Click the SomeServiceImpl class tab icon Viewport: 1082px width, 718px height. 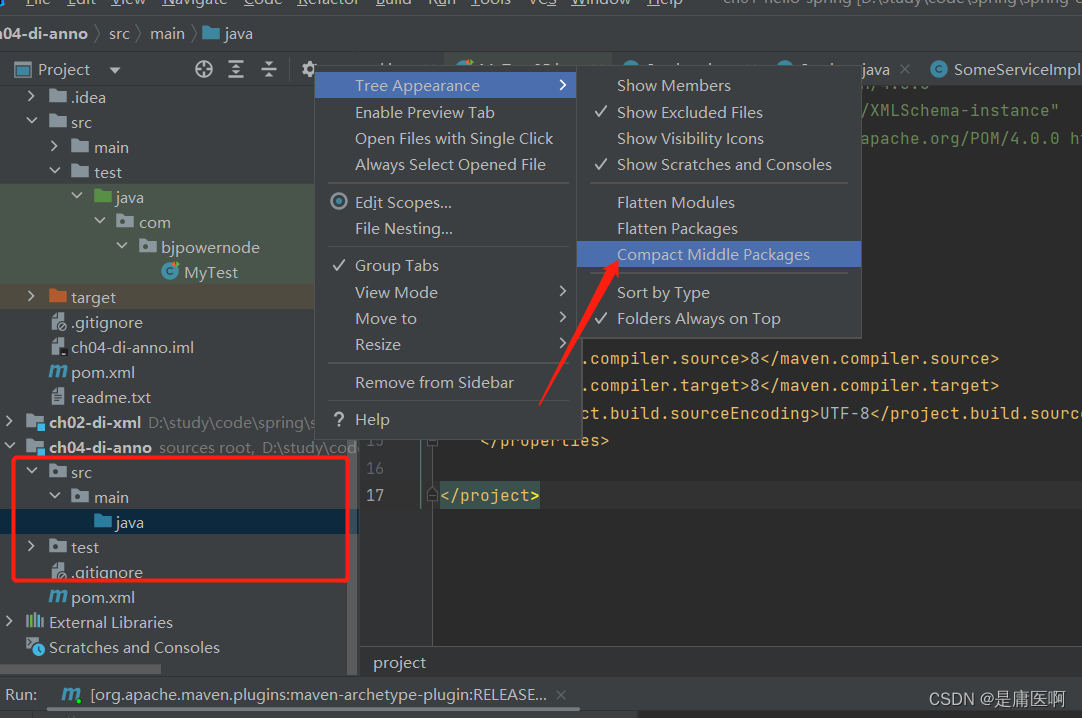click(938, 69)
